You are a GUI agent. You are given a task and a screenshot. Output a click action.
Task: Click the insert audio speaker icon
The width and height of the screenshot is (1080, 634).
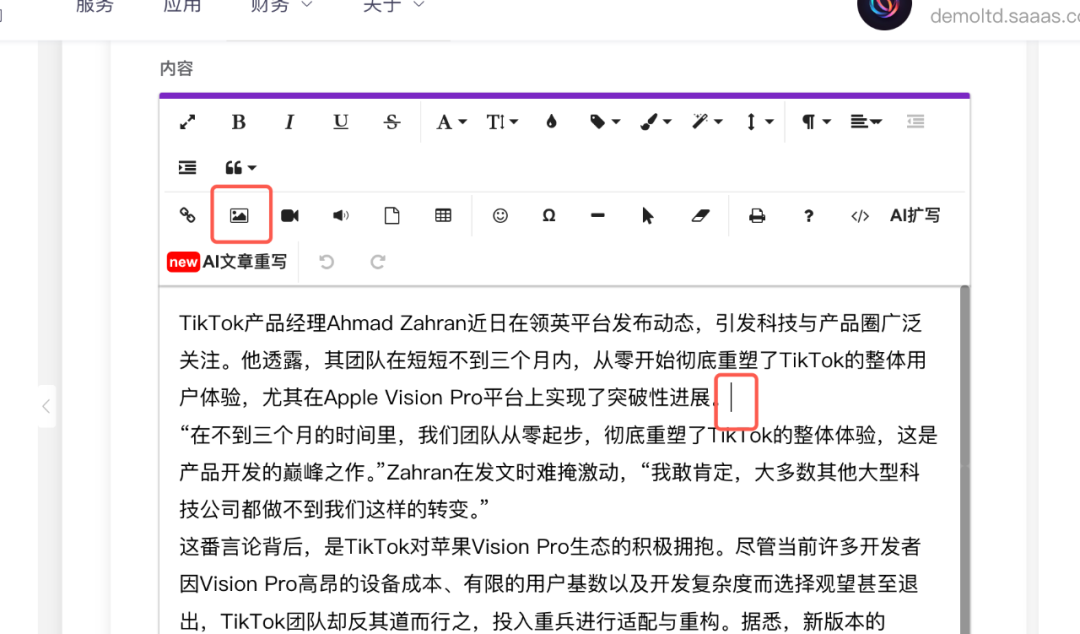[341, 215]
